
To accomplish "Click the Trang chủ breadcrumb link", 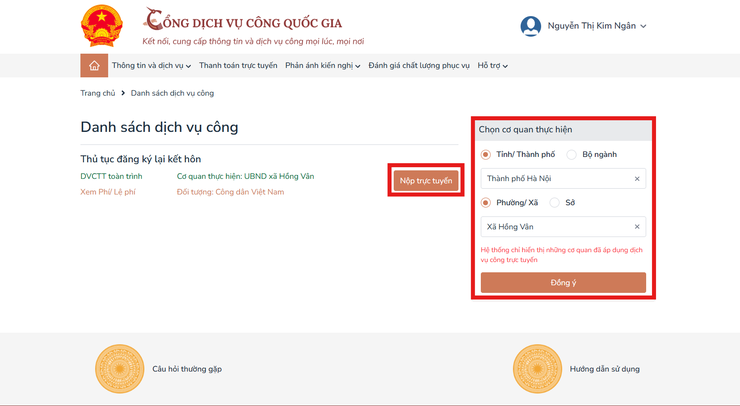I will coord(98,93).
